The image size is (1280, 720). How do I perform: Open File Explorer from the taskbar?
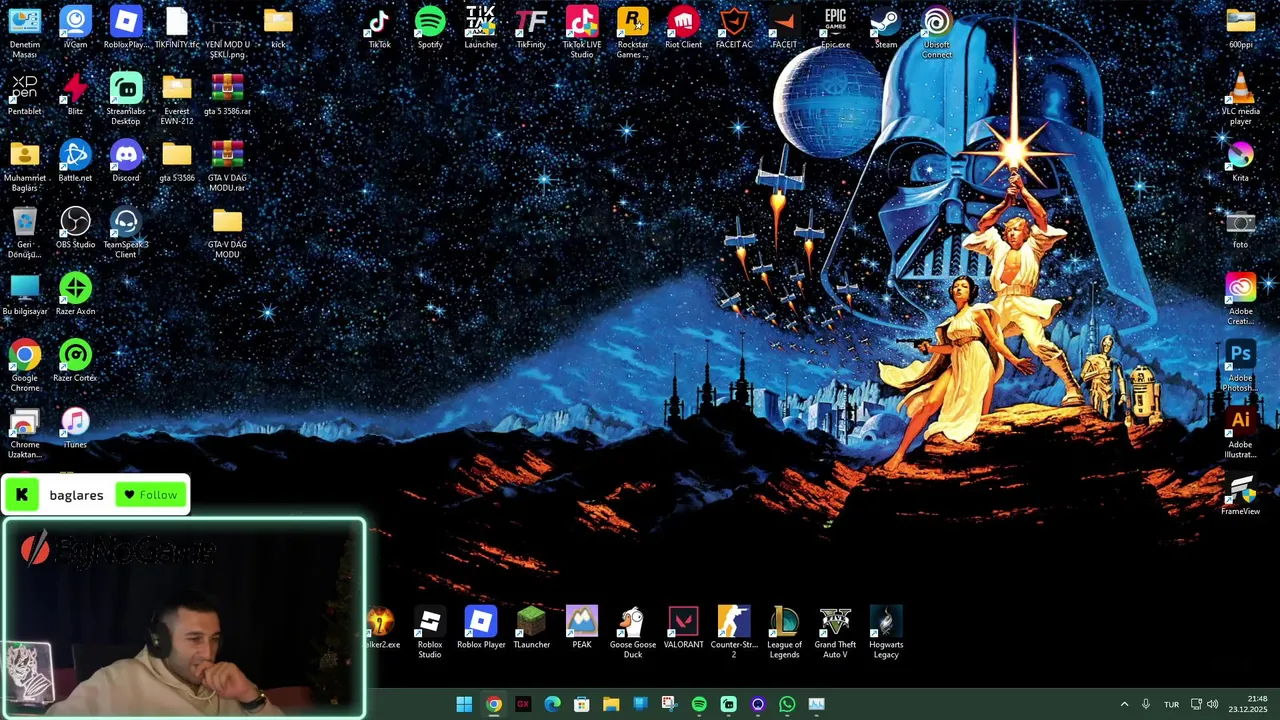(611, 704)
